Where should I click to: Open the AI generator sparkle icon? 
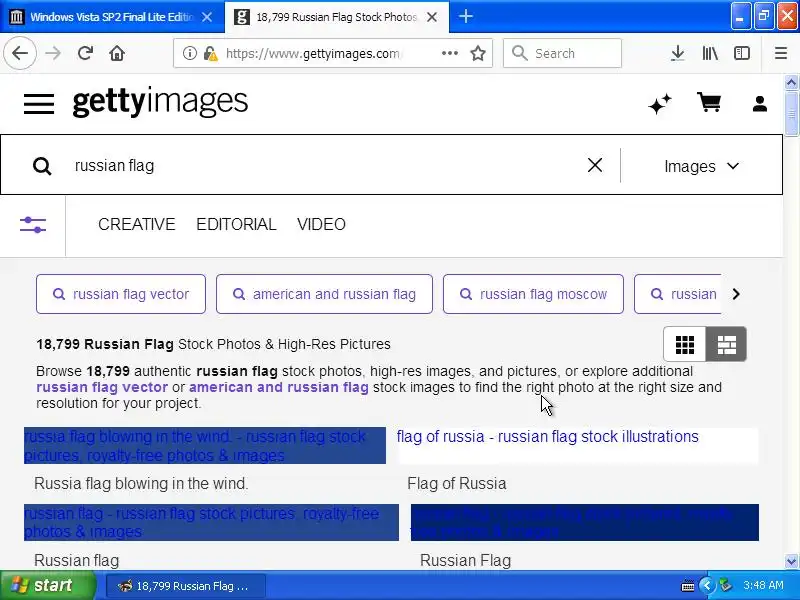tap(660, 104)
